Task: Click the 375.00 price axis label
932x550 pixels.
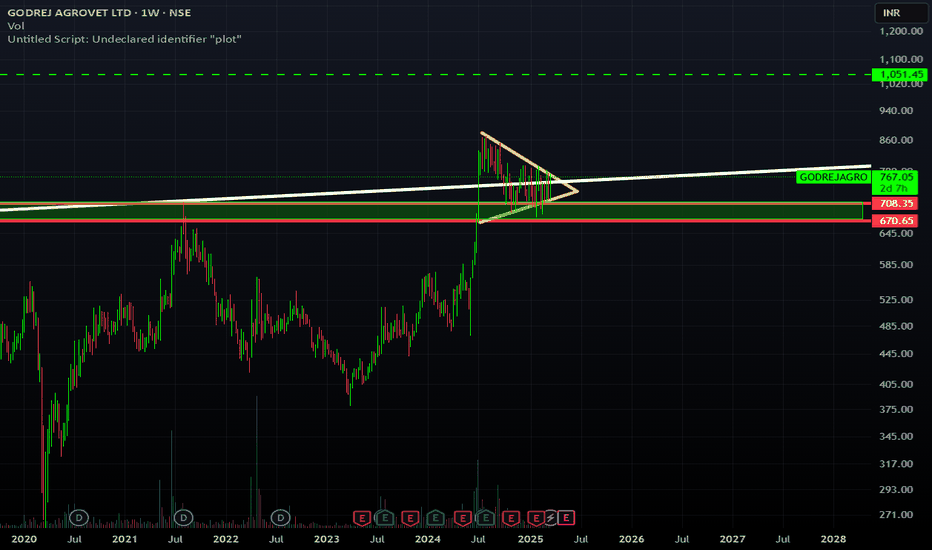Action: tap(896, 409)
